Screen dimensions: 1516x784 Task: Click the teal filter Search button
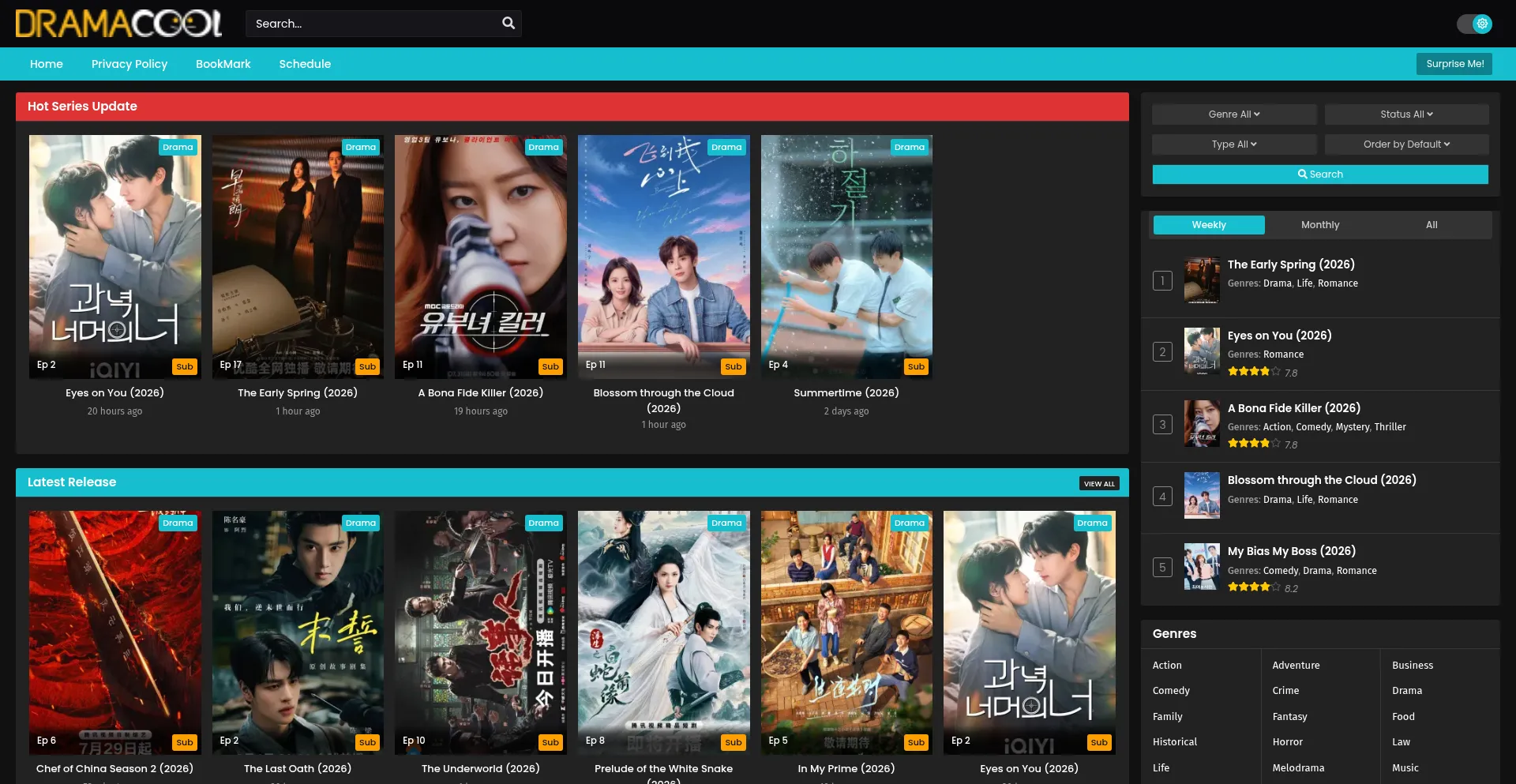pos(1320,174)
